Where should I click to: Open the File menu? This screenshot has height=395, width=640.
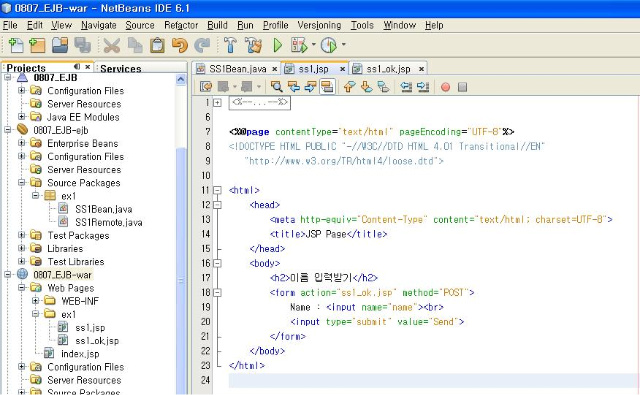[x=10, y=25]
